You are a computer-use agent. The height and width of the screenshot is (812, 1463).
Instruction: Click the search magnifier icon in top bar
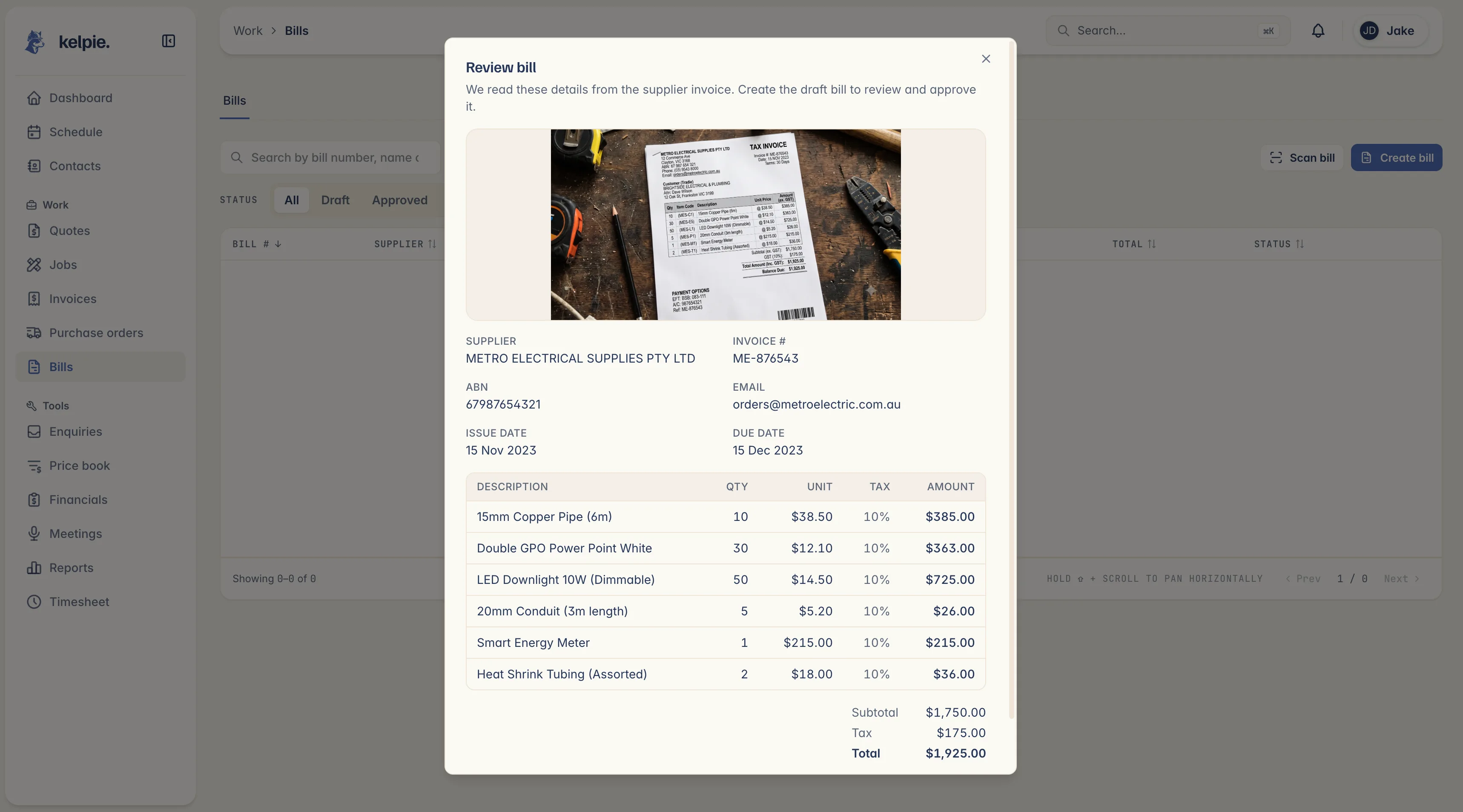click(x=1063, y=31)
